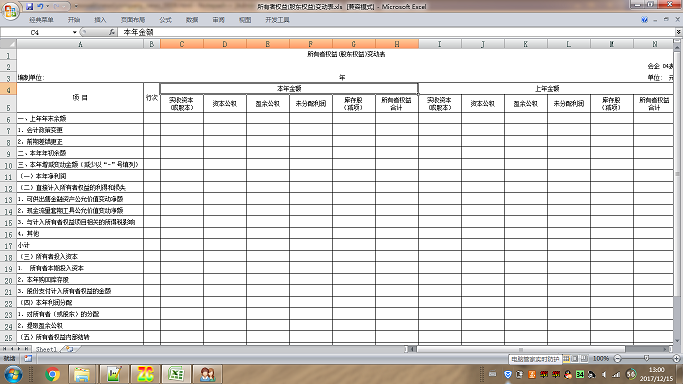This screenshot has width=683, height=384.
Task: Click the insert function fx icon
Action: 112,32
